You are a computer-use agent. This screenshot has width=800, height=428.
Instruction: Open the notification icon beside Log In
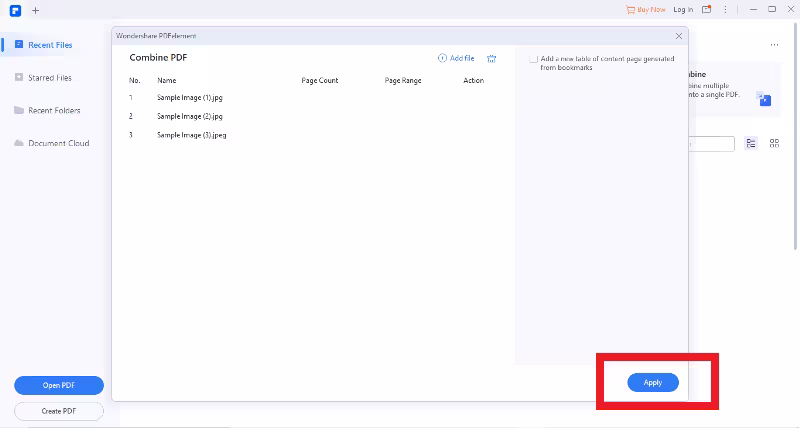point(707,10)
